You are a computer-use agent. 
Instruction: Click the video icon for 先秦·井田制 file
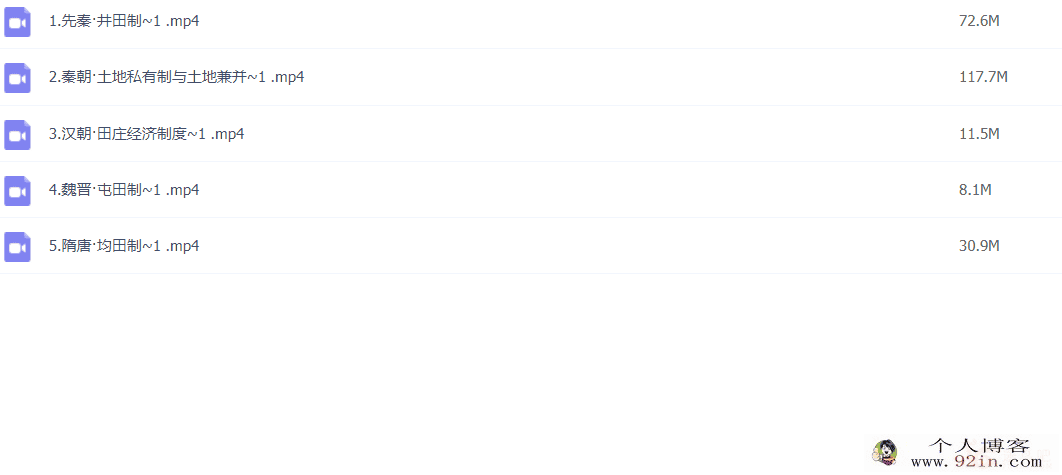click(17, 22)
